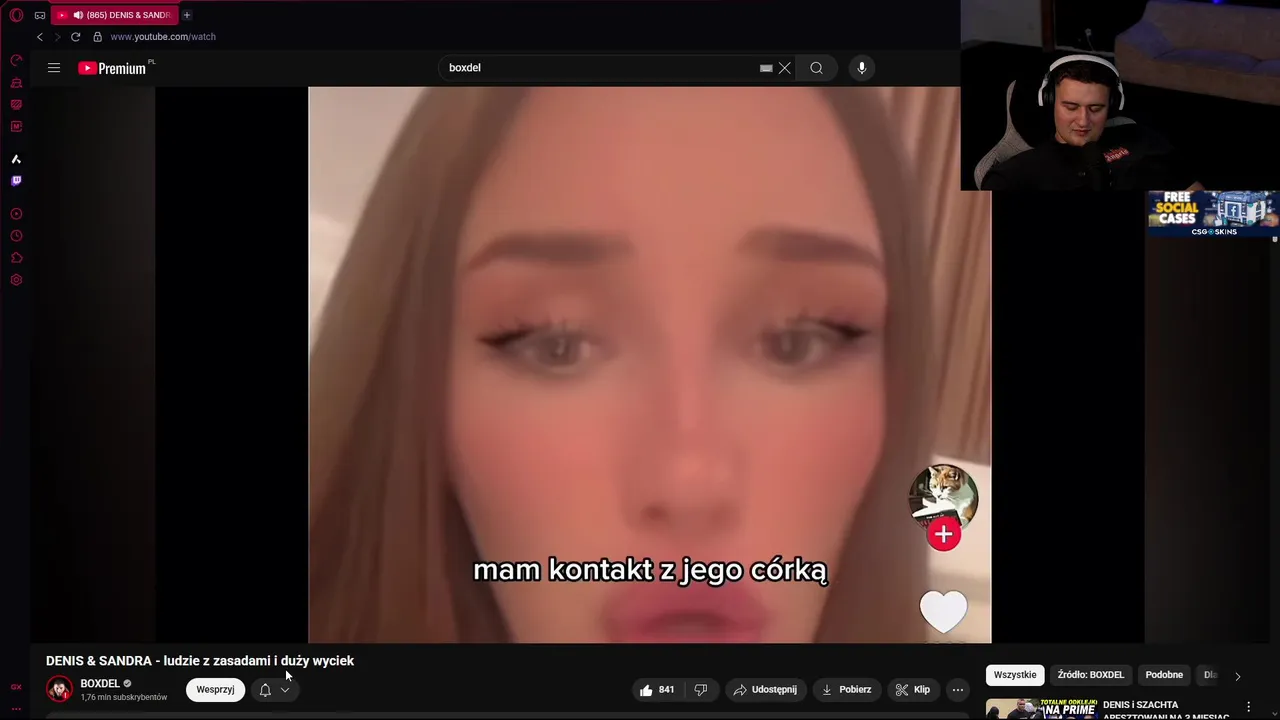The width and height of the screenshot is (1280, 720).
Task: Download video with Pobierz button
Action: (846, 690)
